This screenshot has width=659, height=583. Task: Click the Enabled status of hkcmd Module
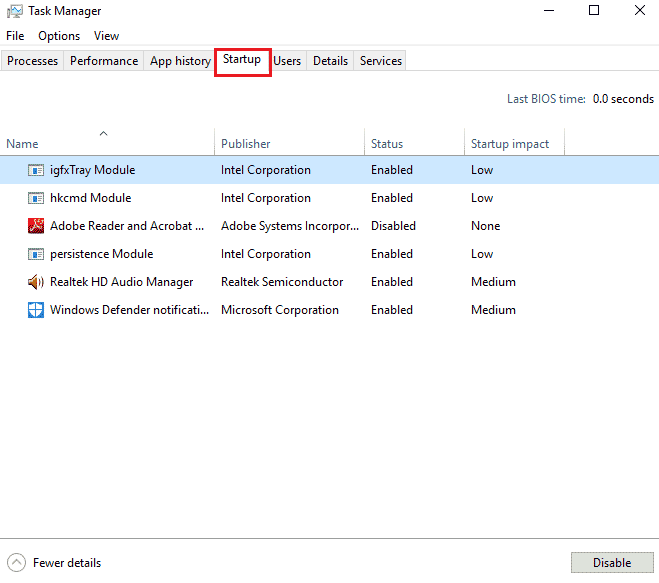click(392, 198)
